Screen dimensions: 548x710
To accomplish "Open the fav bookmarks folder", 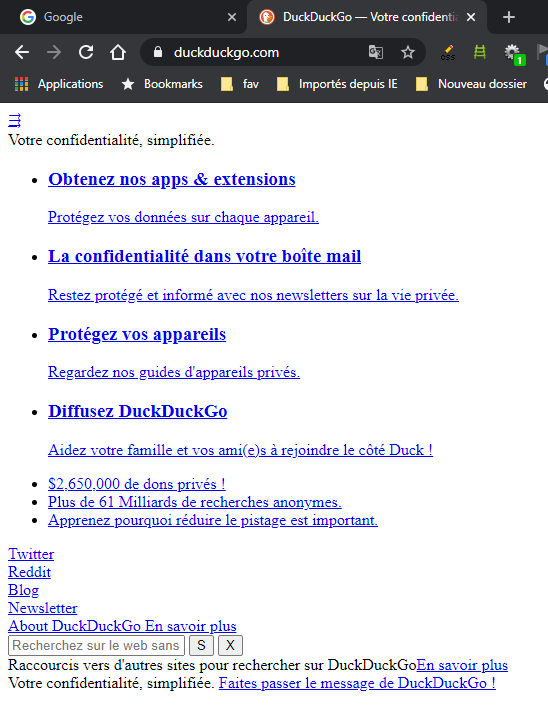I will pos(240,84).
